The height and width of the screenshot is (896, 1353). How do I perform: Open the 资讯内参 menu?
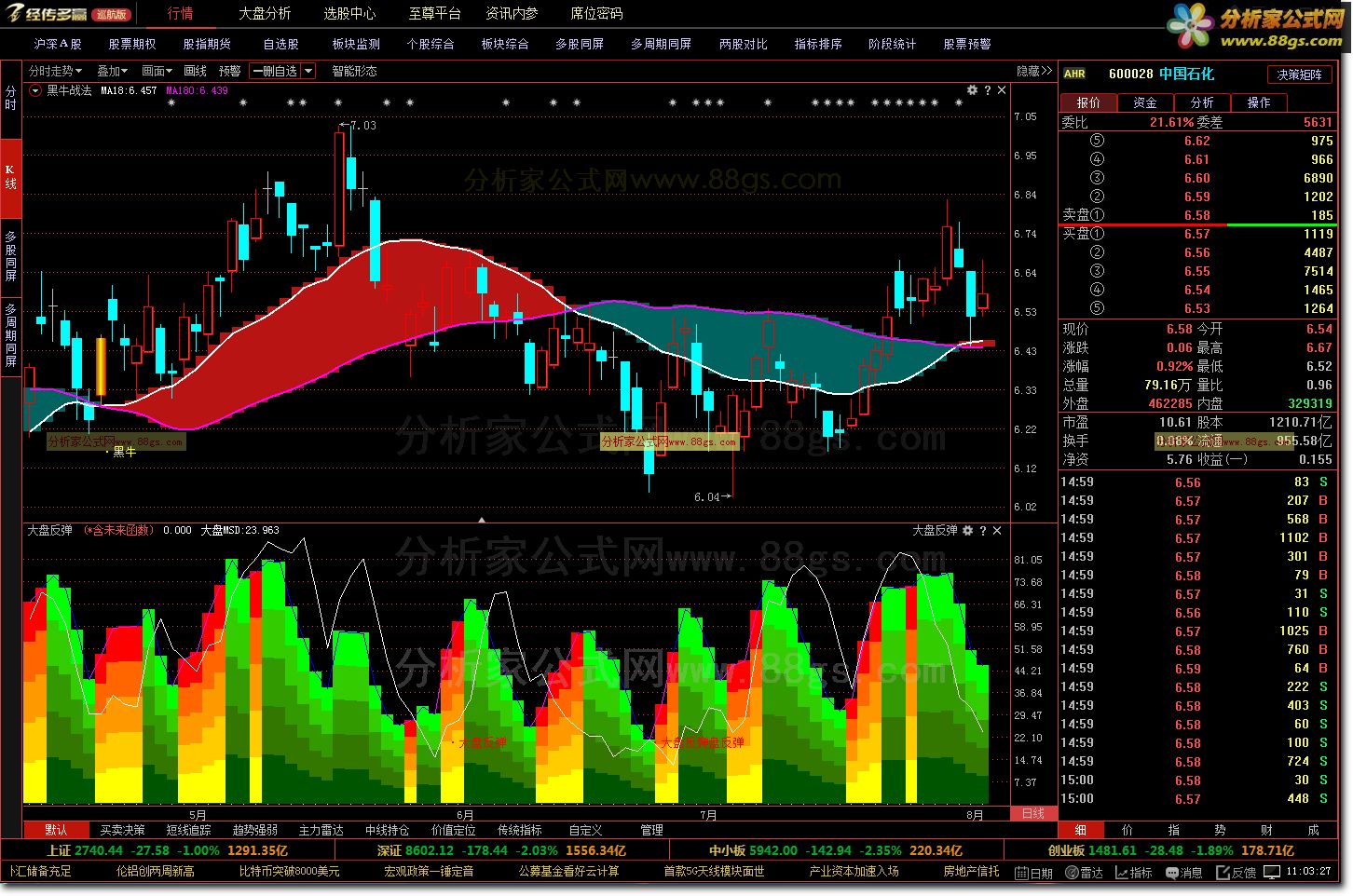coord(512,13)
